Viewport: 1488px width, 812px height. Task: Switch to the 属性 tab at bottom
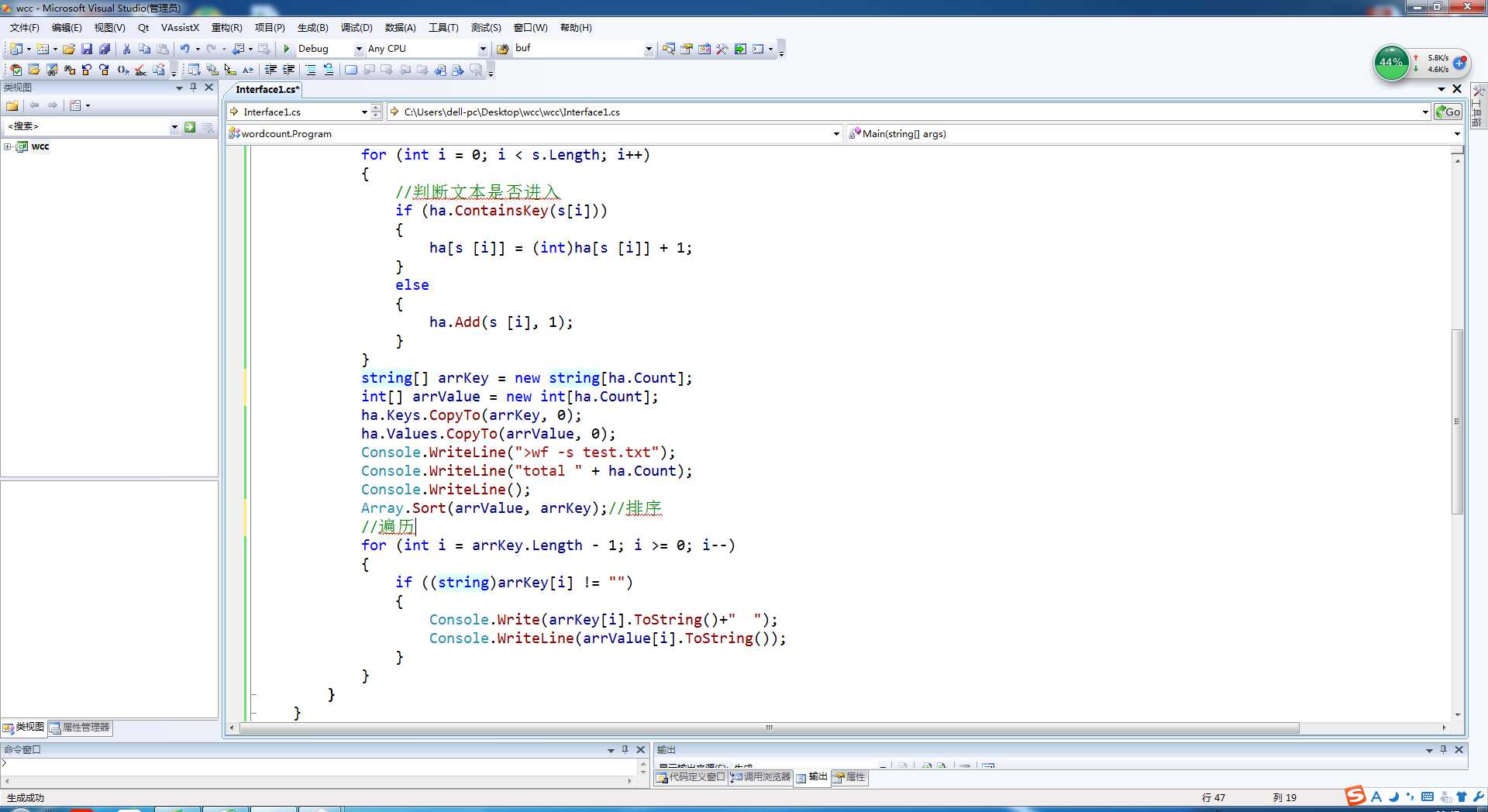849,777
